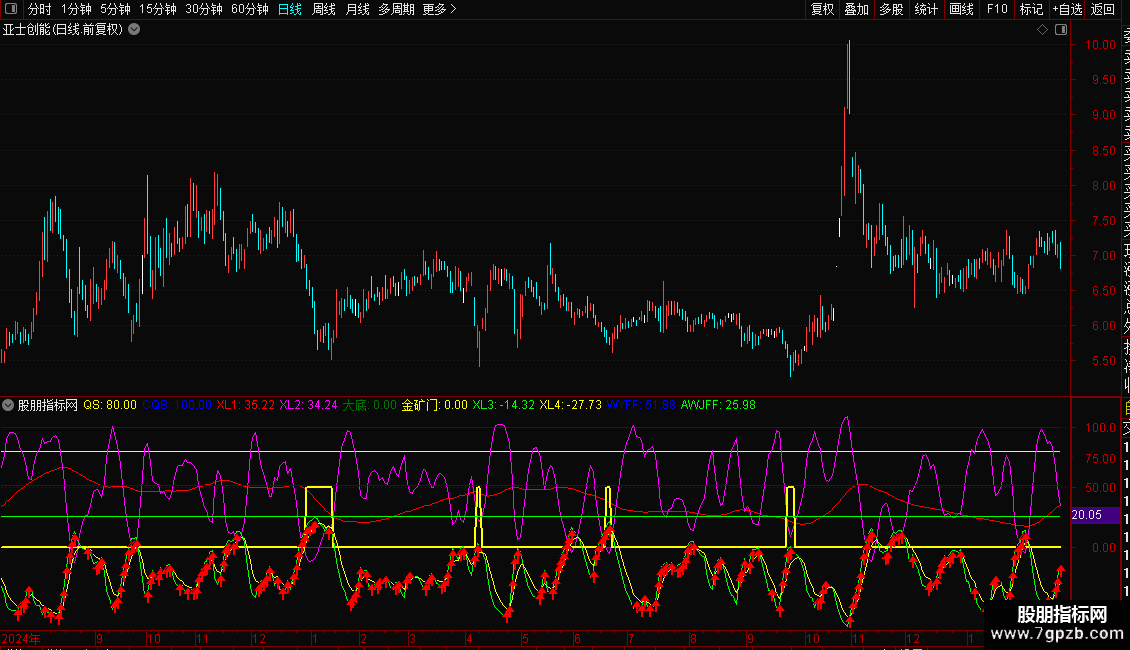
Task: Add stock via +自选 button
Action: [1067, 9]
